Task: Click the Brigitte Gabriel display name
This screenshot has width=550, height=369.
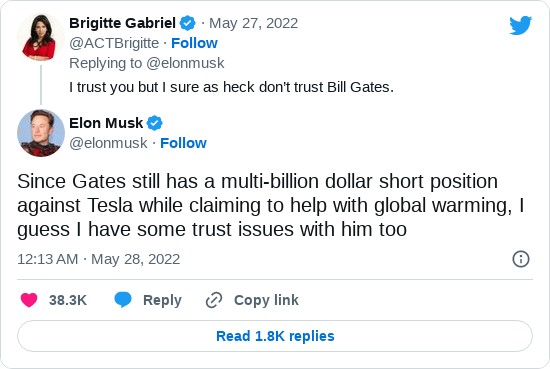Action: 122,23
